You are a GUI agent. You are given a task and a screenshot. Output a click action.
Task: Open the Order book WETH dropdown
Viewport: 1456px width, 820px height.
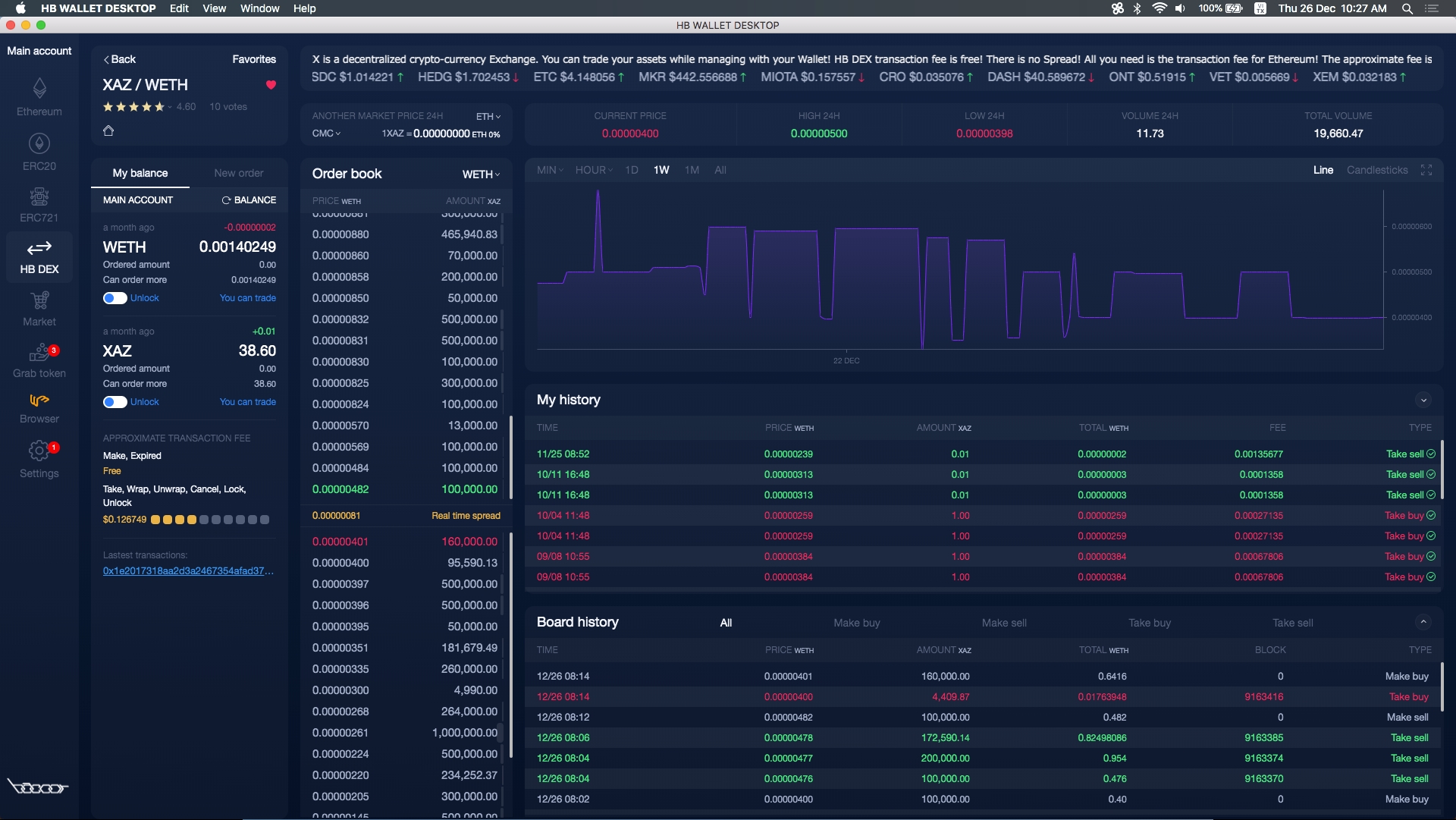(482, 174)
